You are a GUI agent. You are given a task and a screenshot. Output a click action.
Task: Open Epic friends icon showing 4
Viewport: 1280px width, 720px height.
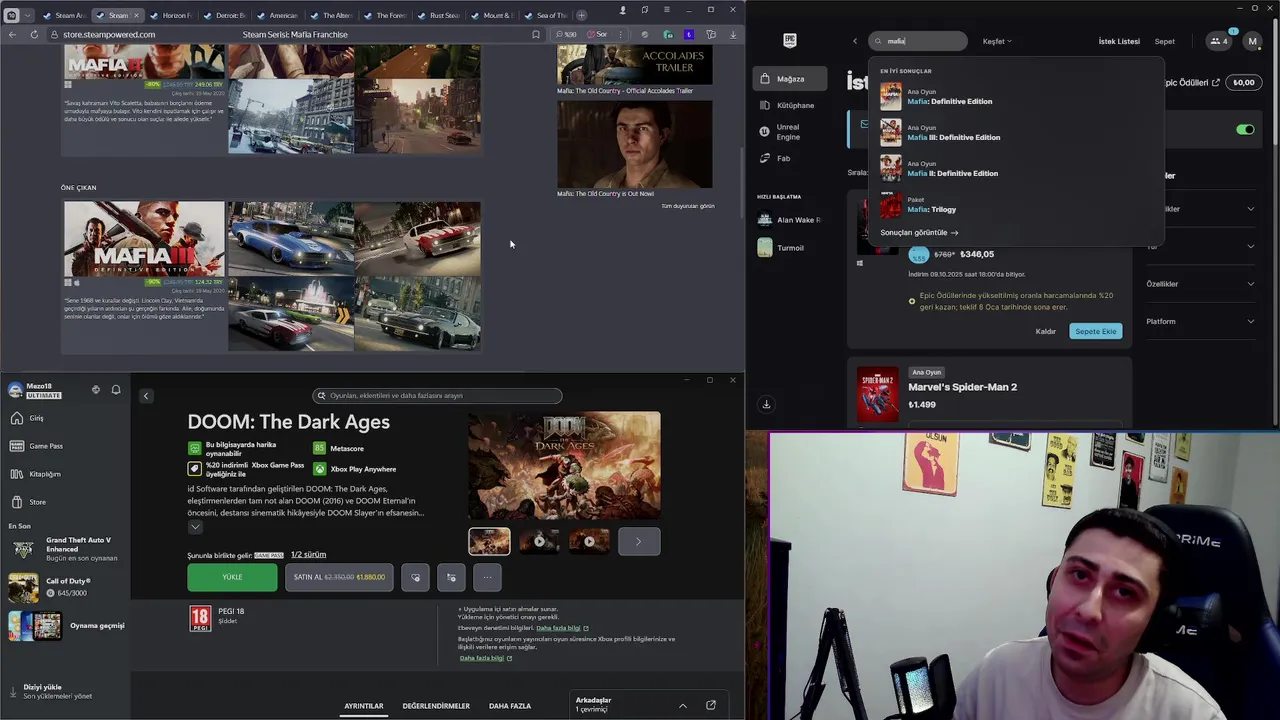tap(1219, 41)
